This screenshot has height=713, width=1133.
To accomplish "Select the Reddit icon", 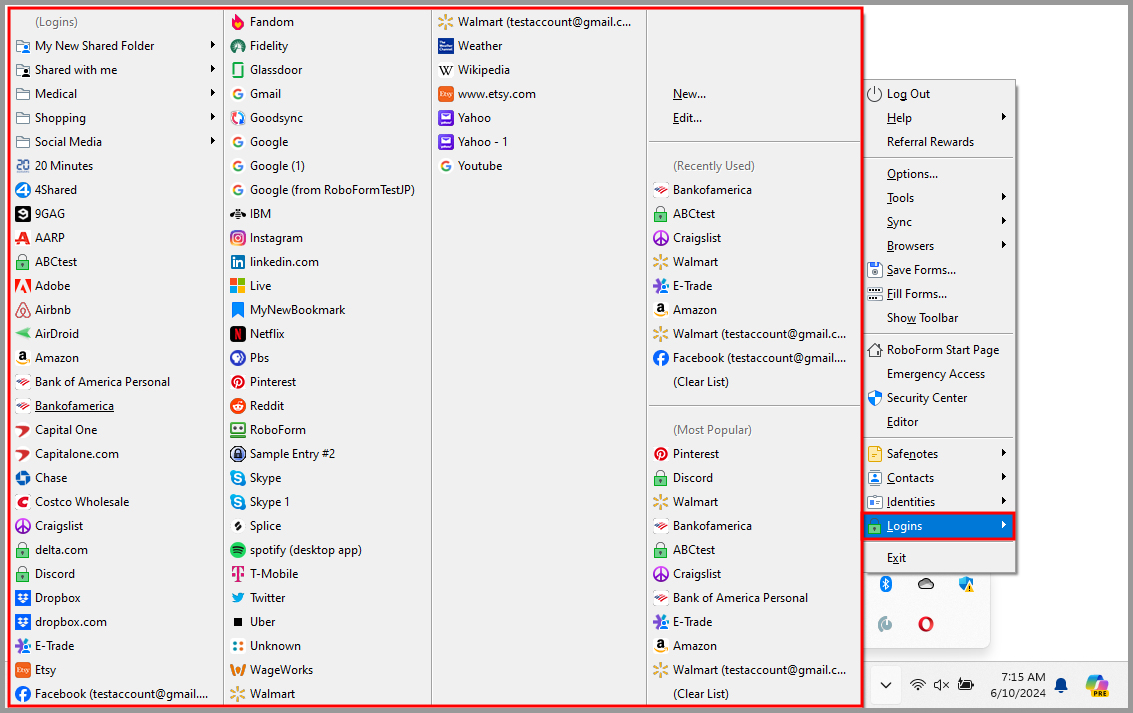I will click(x=238, y=406).
